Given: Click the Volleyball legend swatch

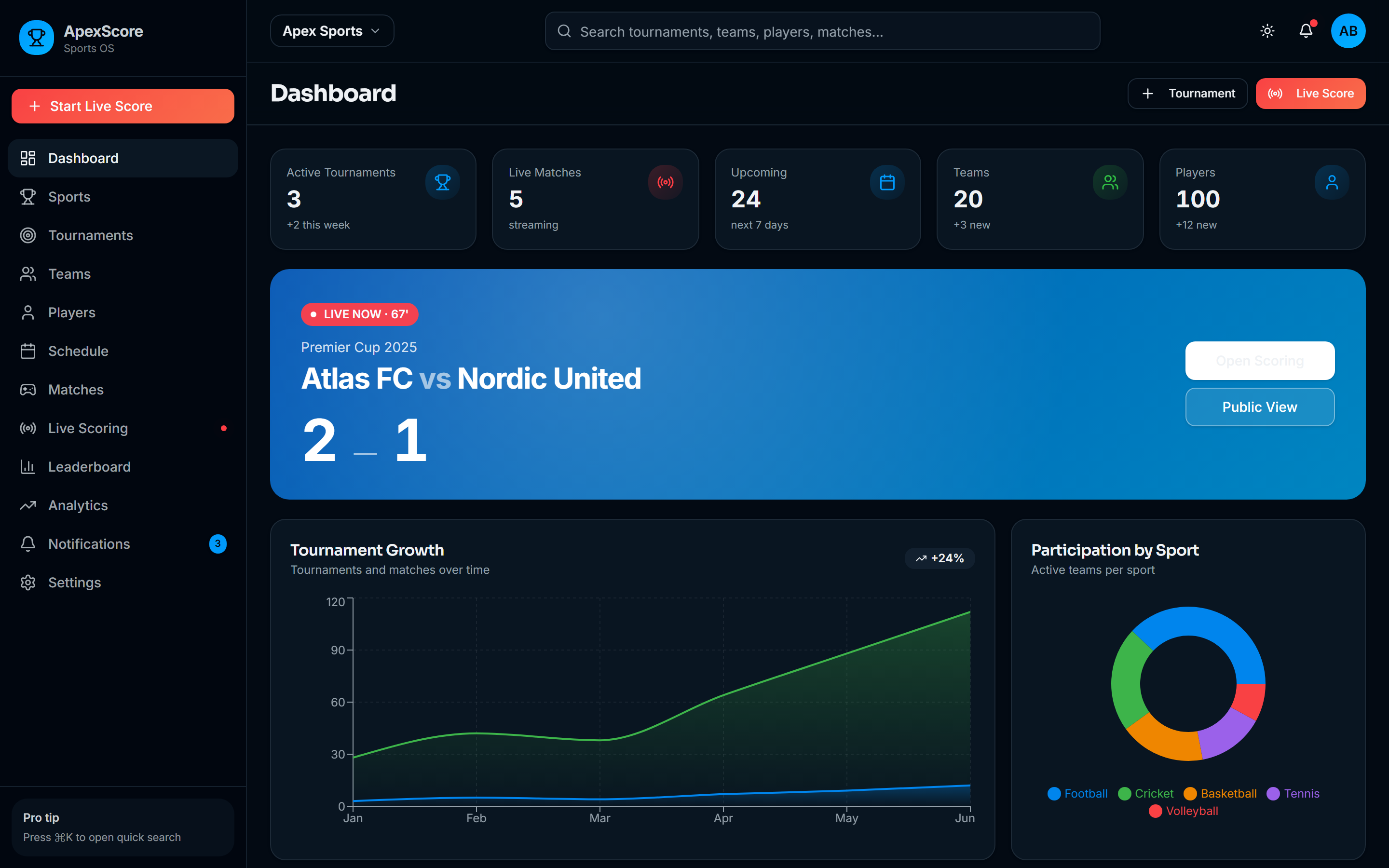Looking at the screenshot, I should pyautogui.click(x=1156, y=811).
